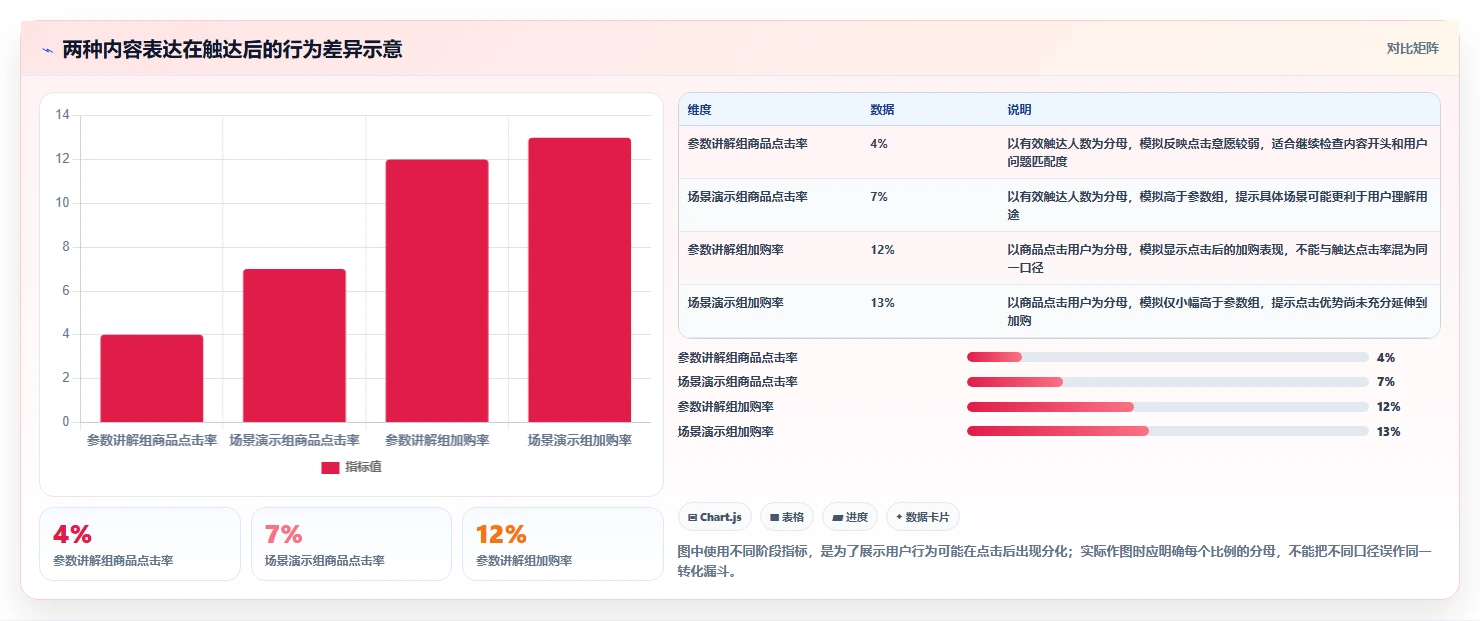Open the 4% 参数讲解组商品点击率 stat card
Image resolution: width=1480 pixels, height=621 pixels.
140,544
